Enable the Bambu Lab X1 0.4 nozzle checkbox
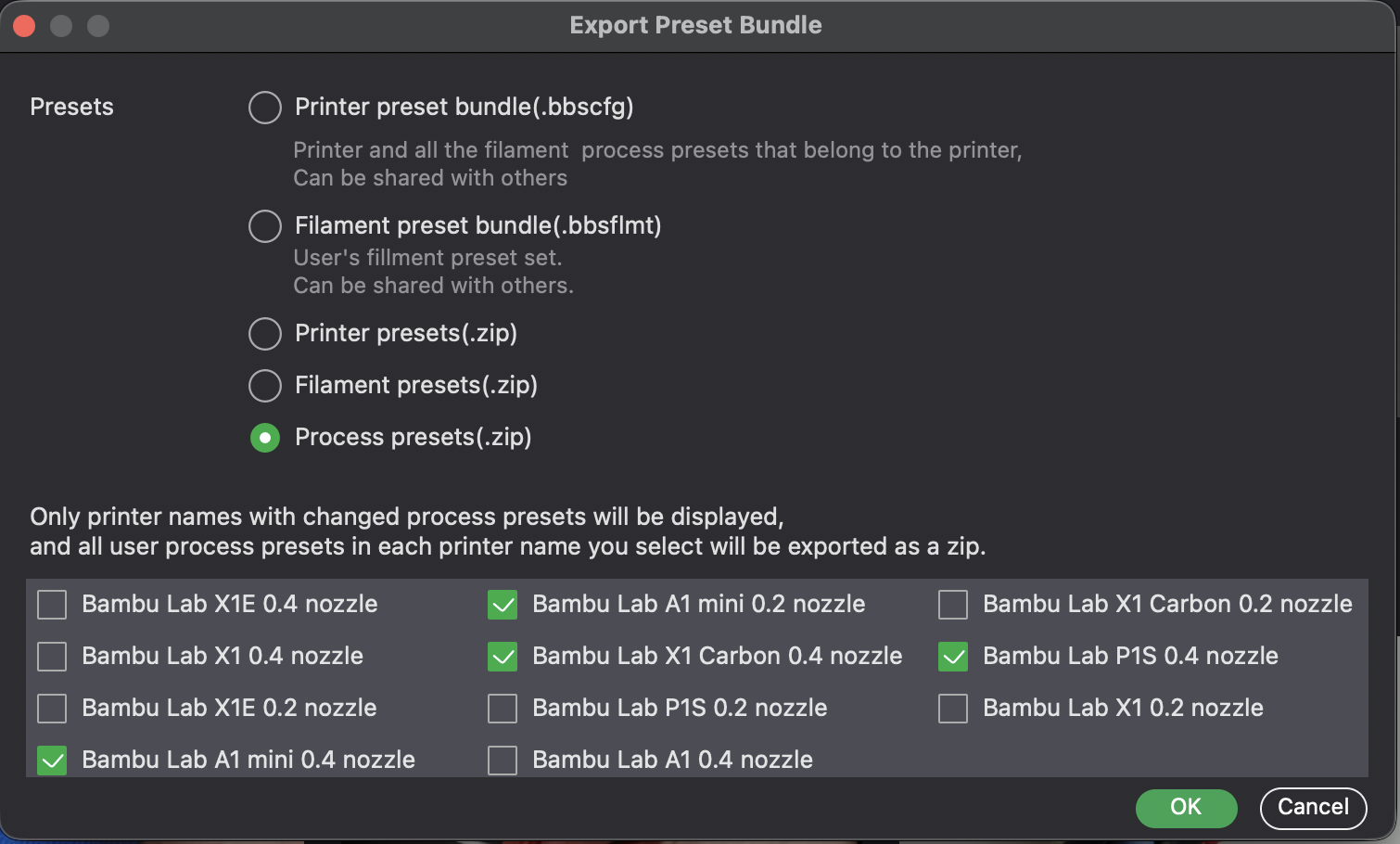This screenshot has height=844, width=1400. tap(51, 657)
